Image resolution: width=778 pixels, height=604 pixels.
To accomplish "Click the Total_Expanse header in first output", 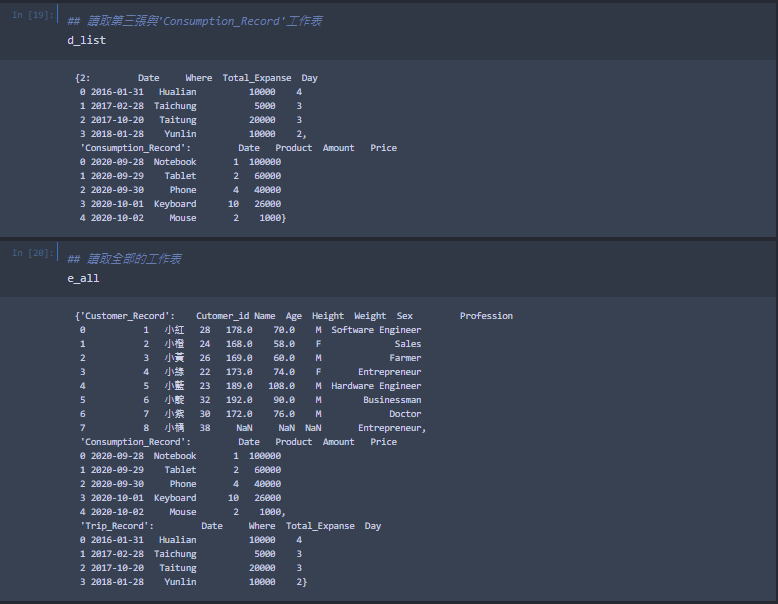I will tap(257, 78).
